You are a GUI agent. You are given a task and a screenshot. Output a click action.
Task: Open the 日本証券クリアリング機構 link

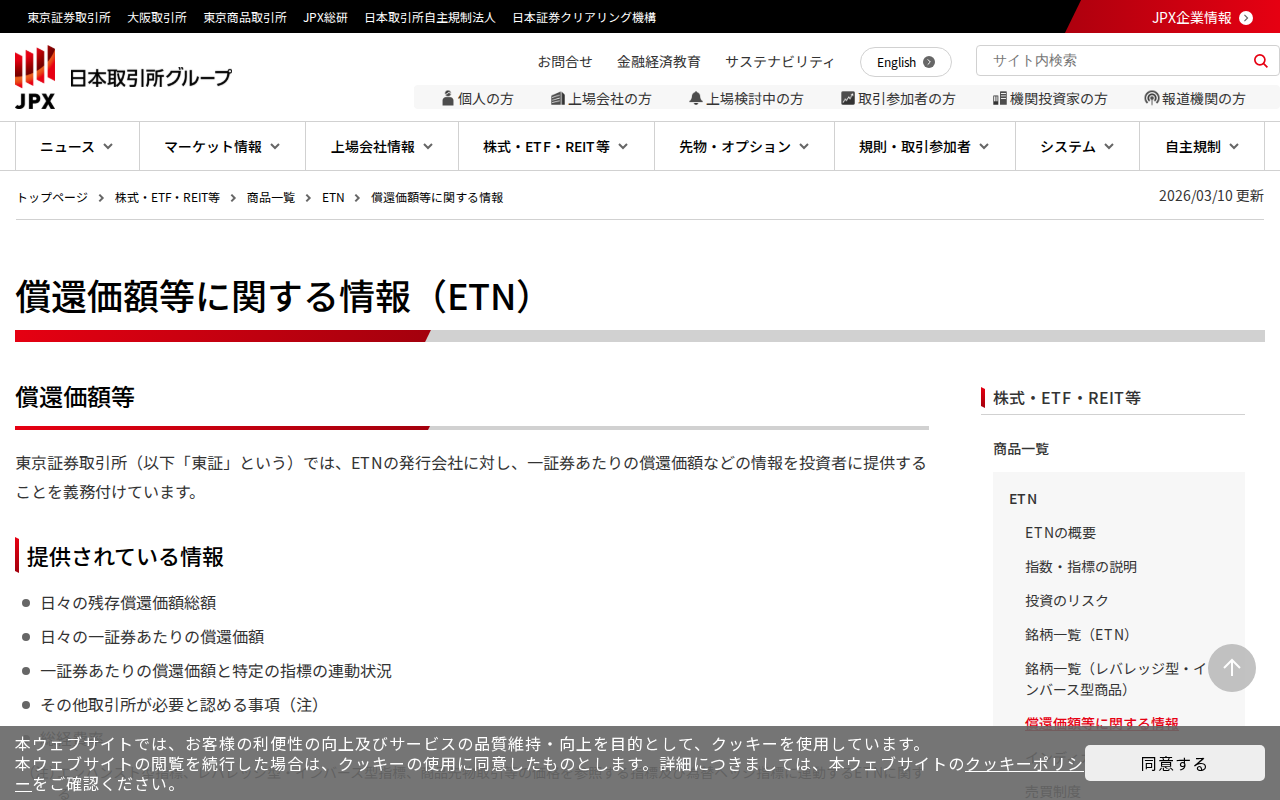click(584, 17)
